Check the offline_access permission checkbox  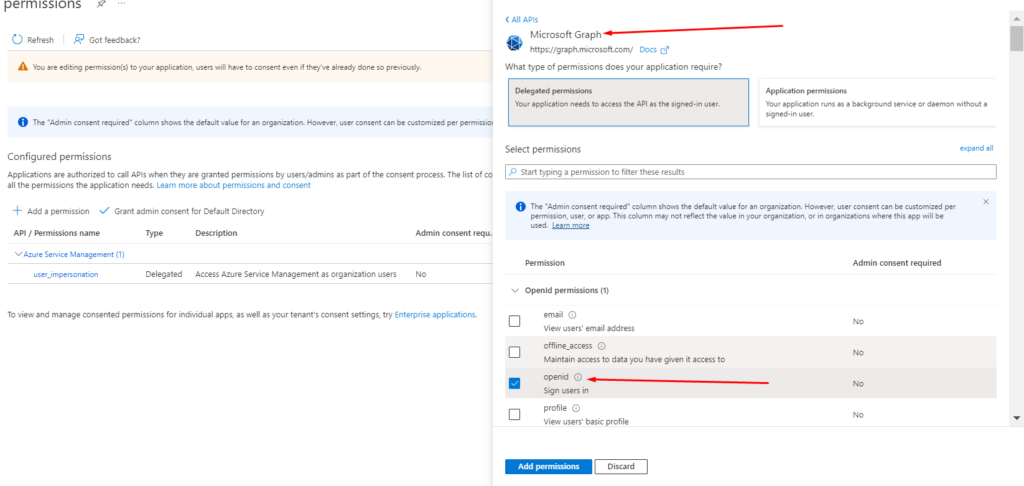(515, 352)
